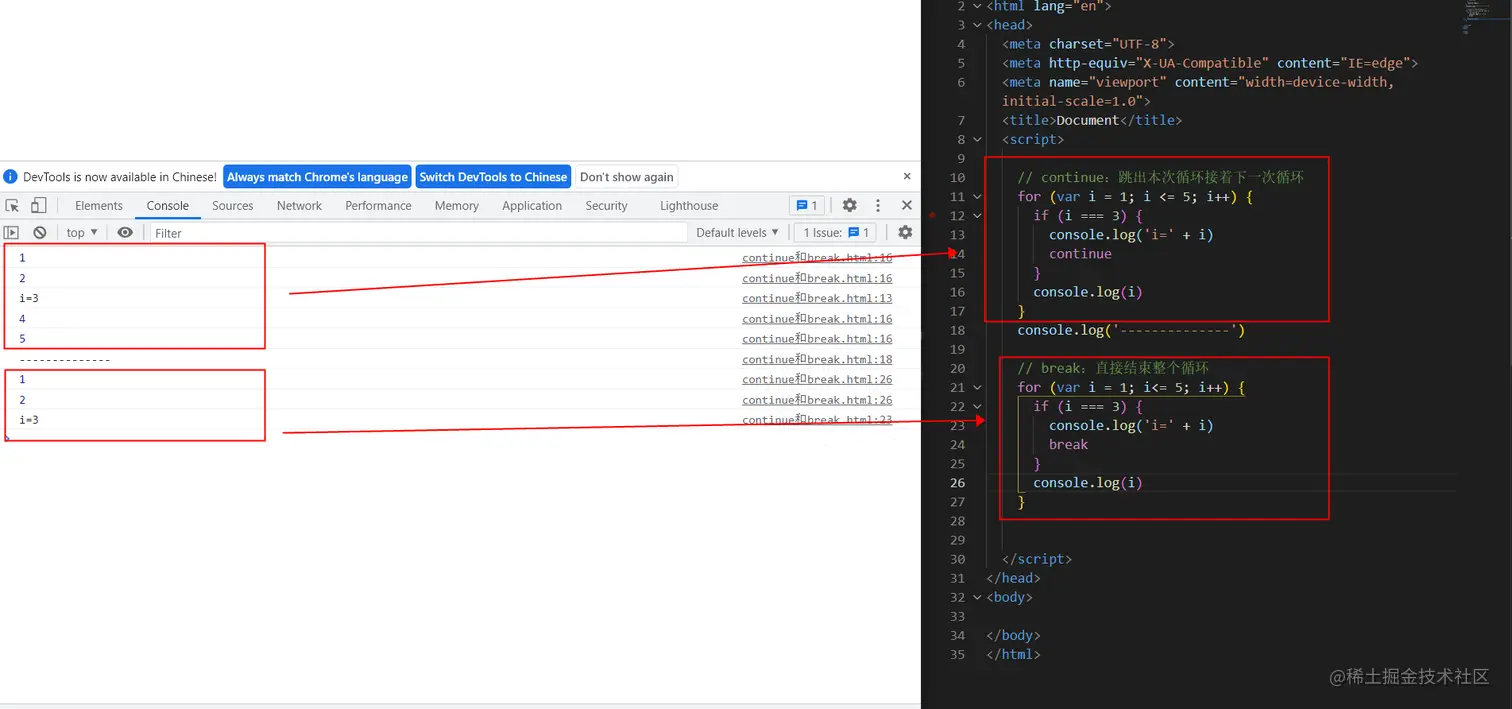Go to the Network tab
The width and height of the screenshot is (1512, 709).
pos(300,205)
